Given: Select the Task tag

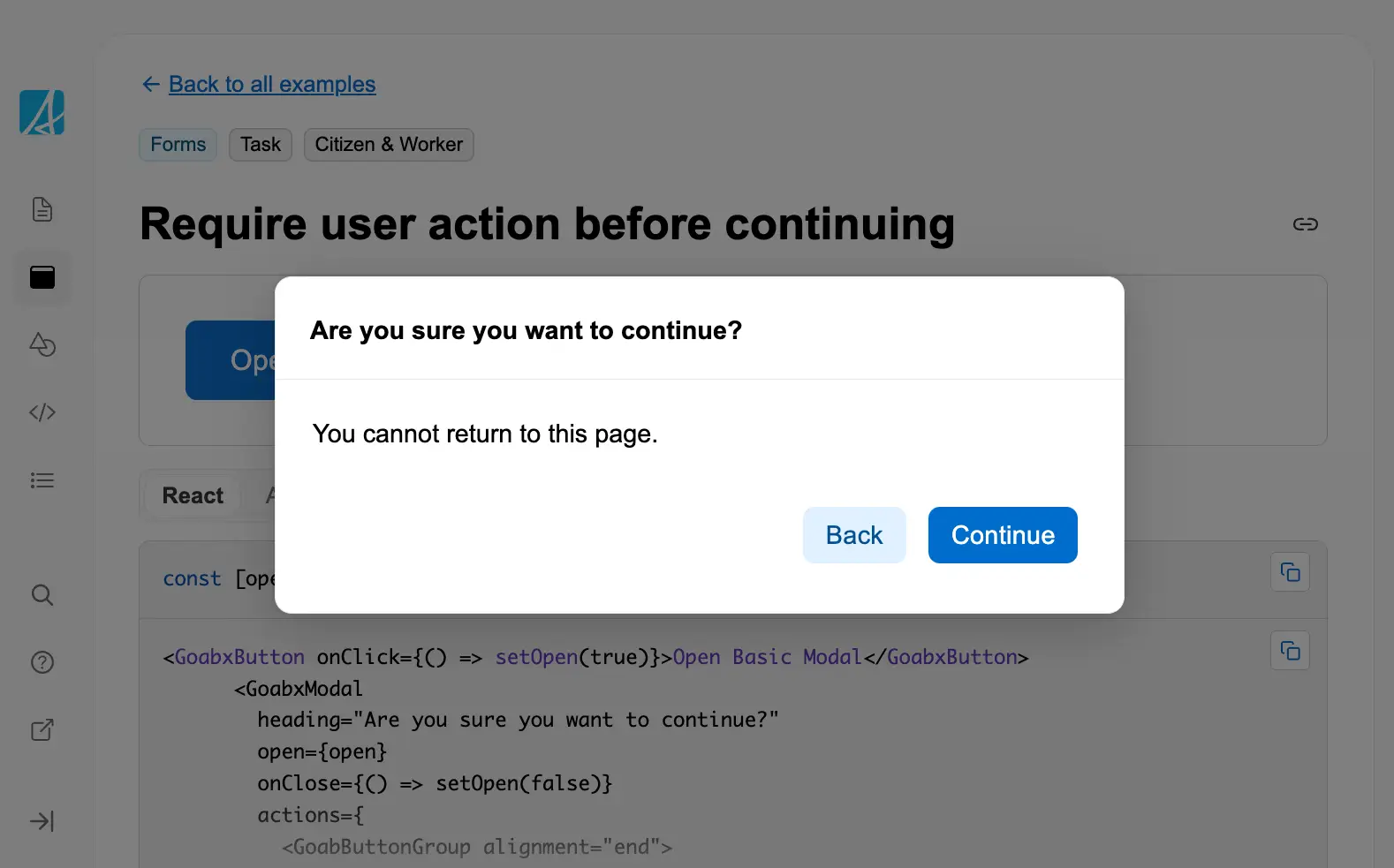Looking at the screenshot, I should click(261, 145).
